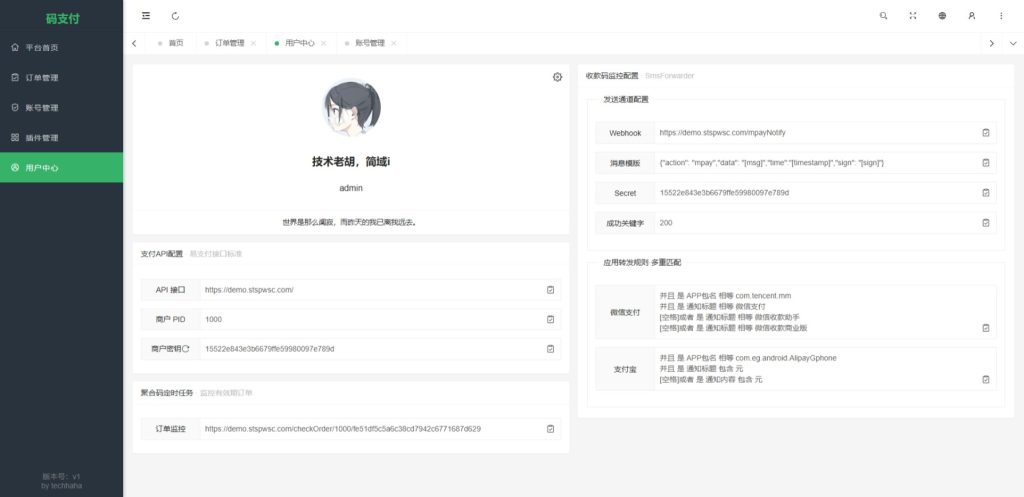Click the 码支付 logo title
Viewport: 1024px width, 497px height.
pos(63,19)
